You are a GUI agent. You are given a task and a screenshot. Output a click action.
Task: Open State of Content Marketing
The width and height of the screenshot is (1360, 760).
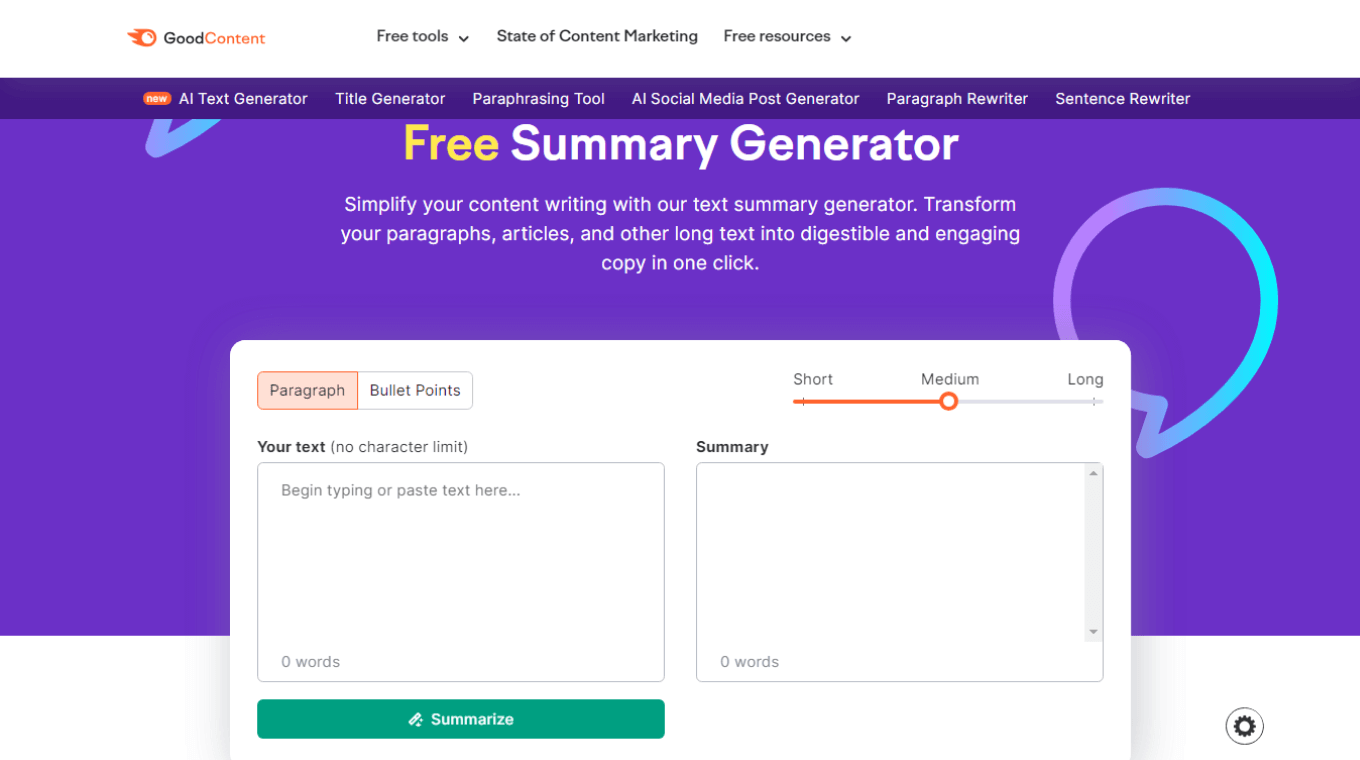coord(596,36)
